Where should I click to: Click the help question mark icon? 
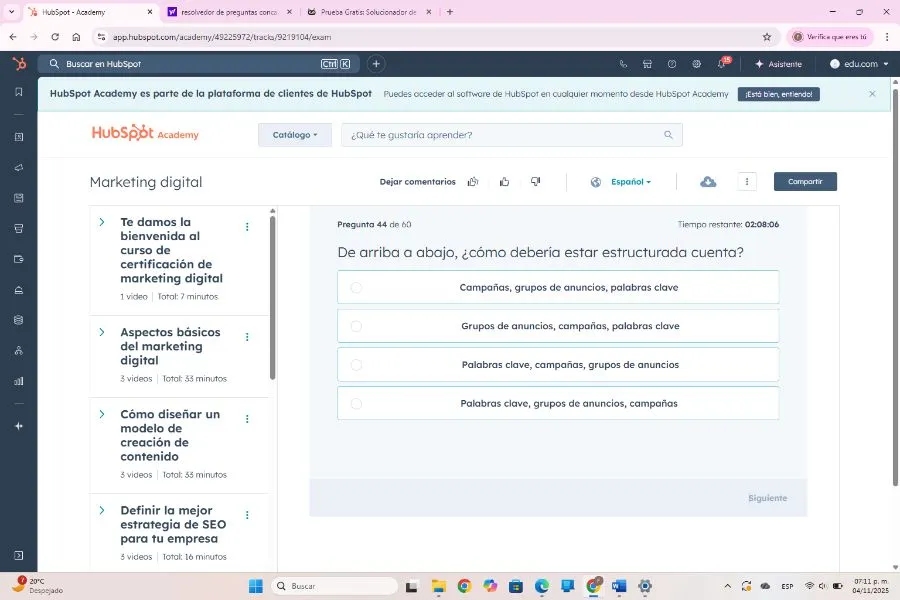(672, 64)
